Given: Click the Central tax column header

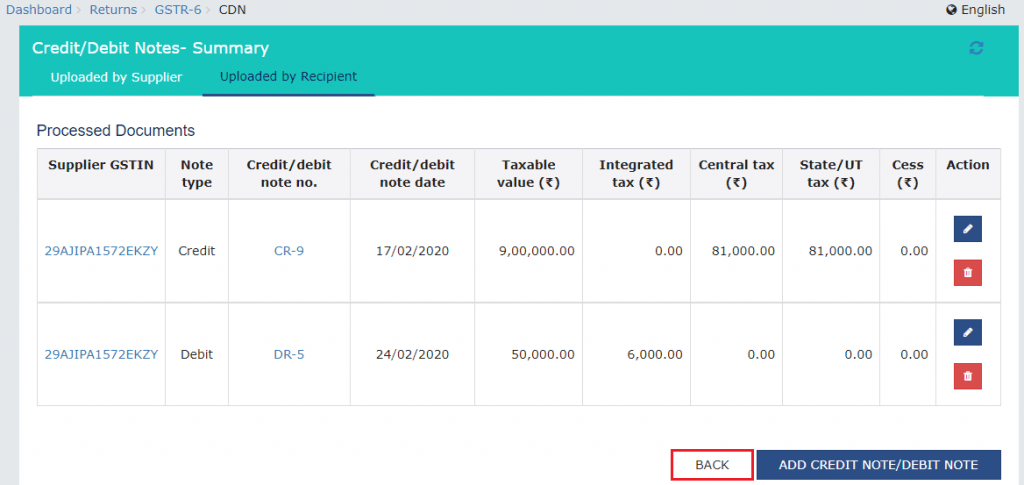Looking at the screenshot, I should tap(736, 174).
